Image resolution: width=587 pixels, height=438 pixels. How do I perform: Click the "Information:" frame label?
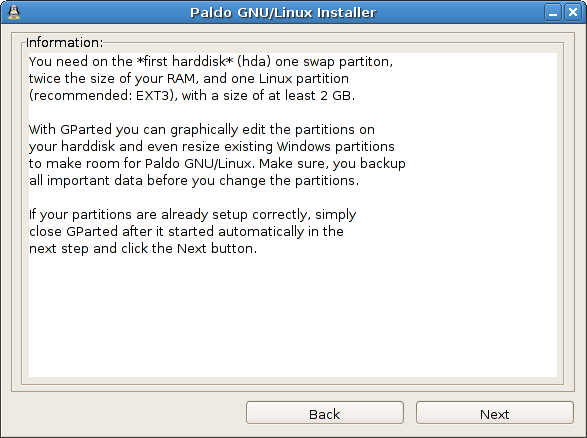64,43
